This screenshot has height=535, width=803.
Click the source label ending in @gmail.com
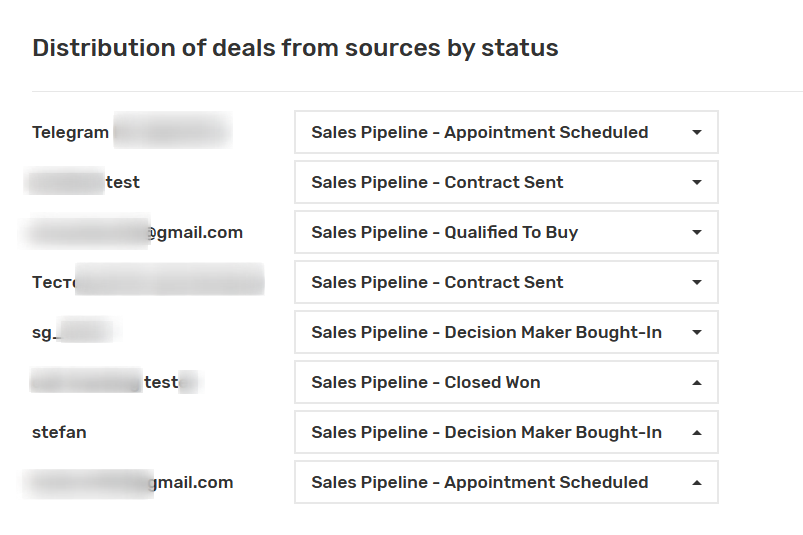195,232
